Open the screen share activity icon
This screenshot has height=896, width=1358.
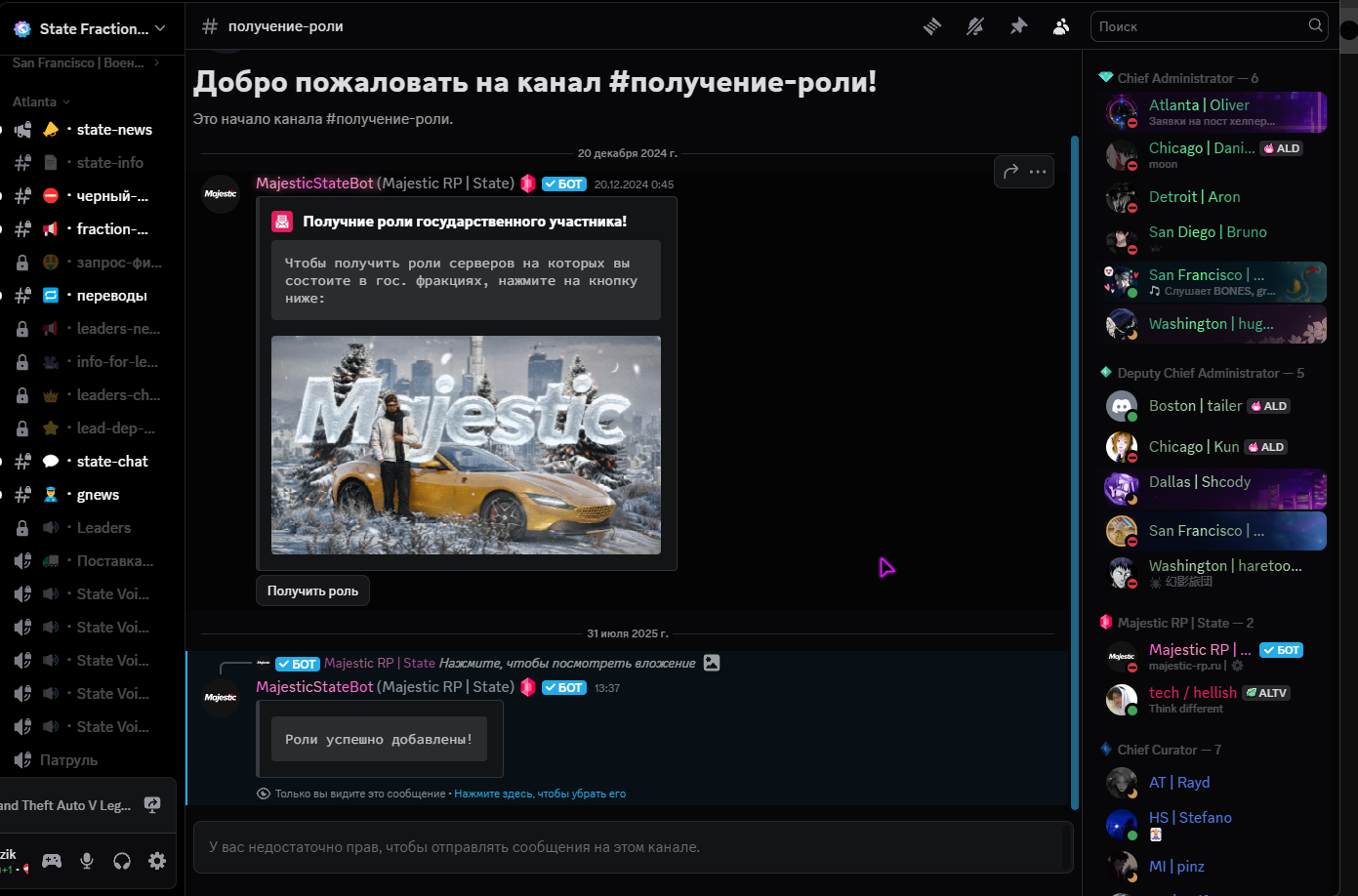152,805
